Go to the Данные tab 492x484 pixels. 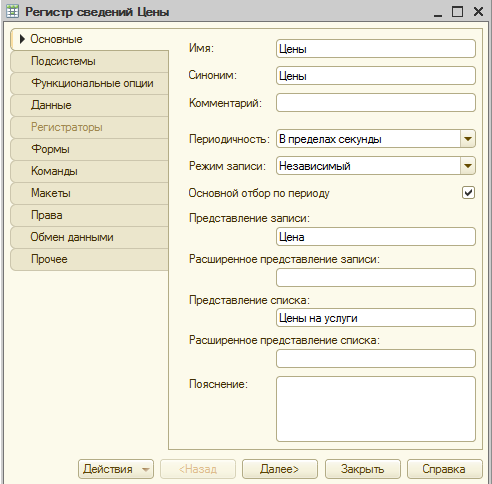pos(89,105)
